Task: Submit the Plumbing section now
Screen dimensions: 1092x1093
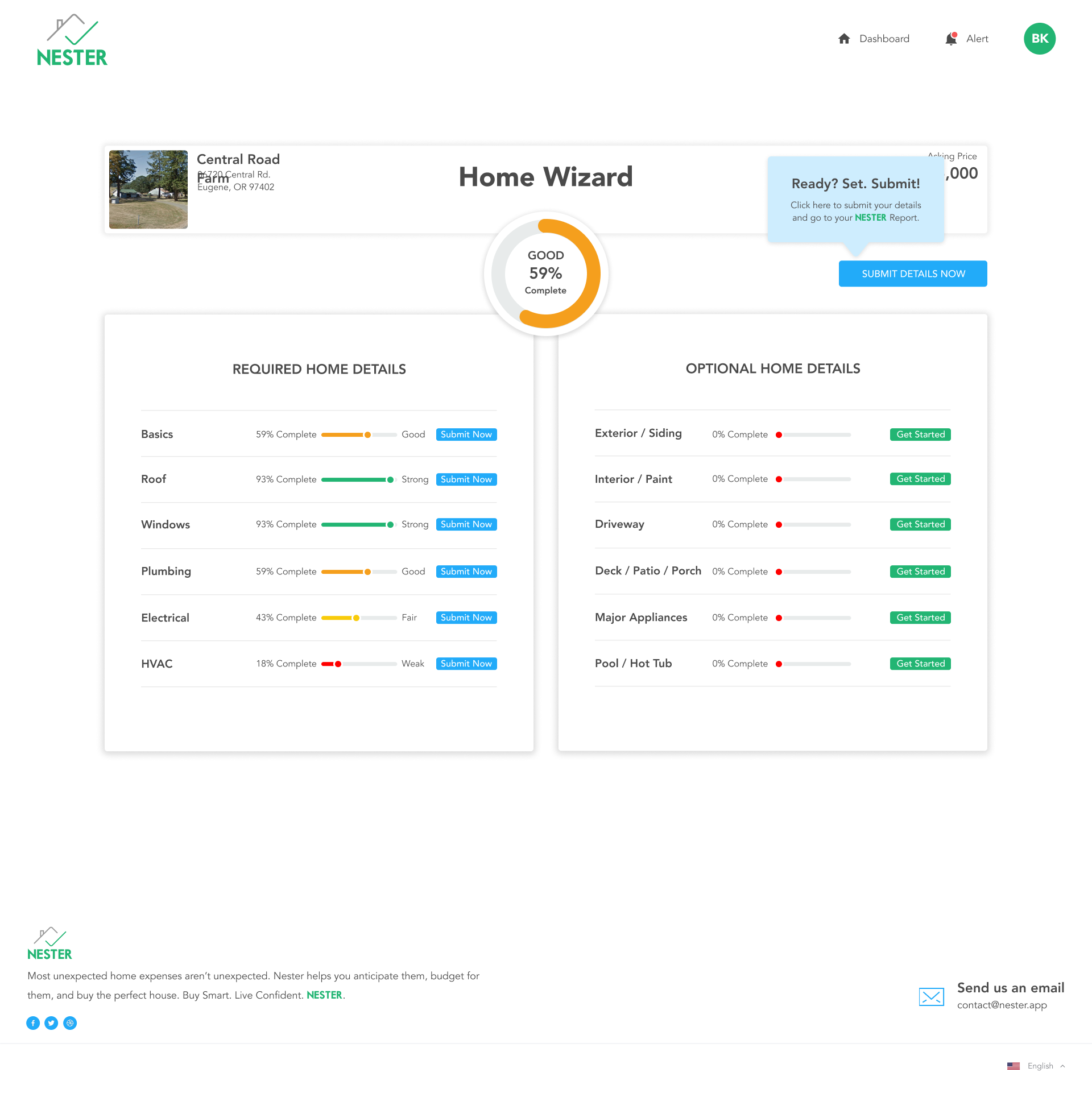Action: 466,572
